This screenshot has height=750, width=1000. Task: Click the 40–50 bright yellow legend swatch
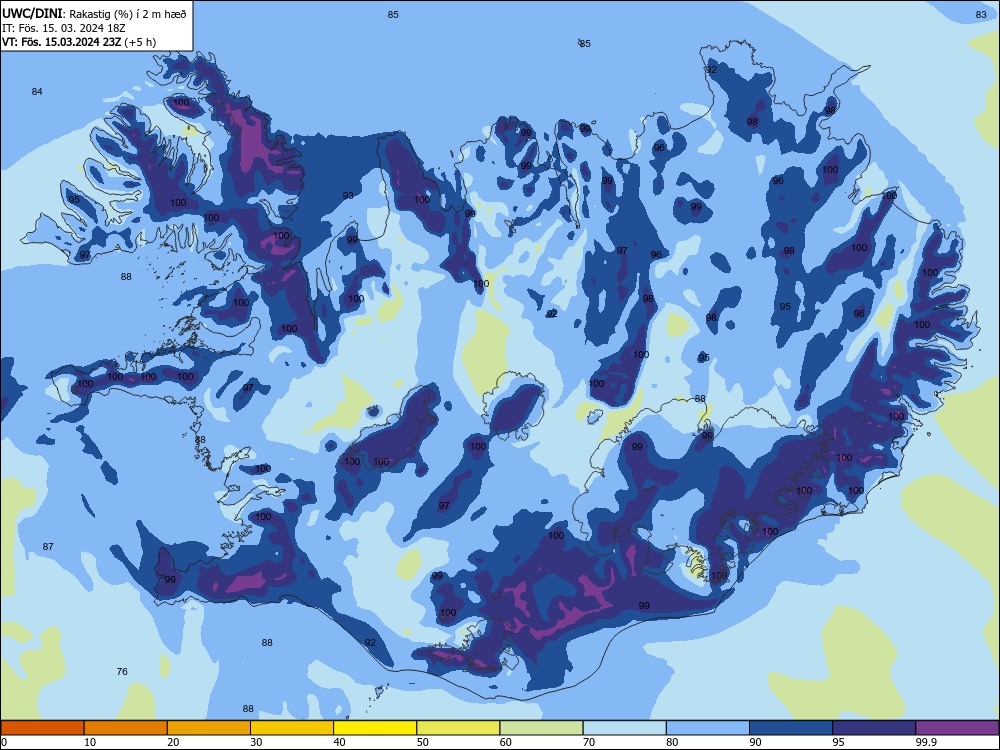pyautogui.click(x=375, y=728)
